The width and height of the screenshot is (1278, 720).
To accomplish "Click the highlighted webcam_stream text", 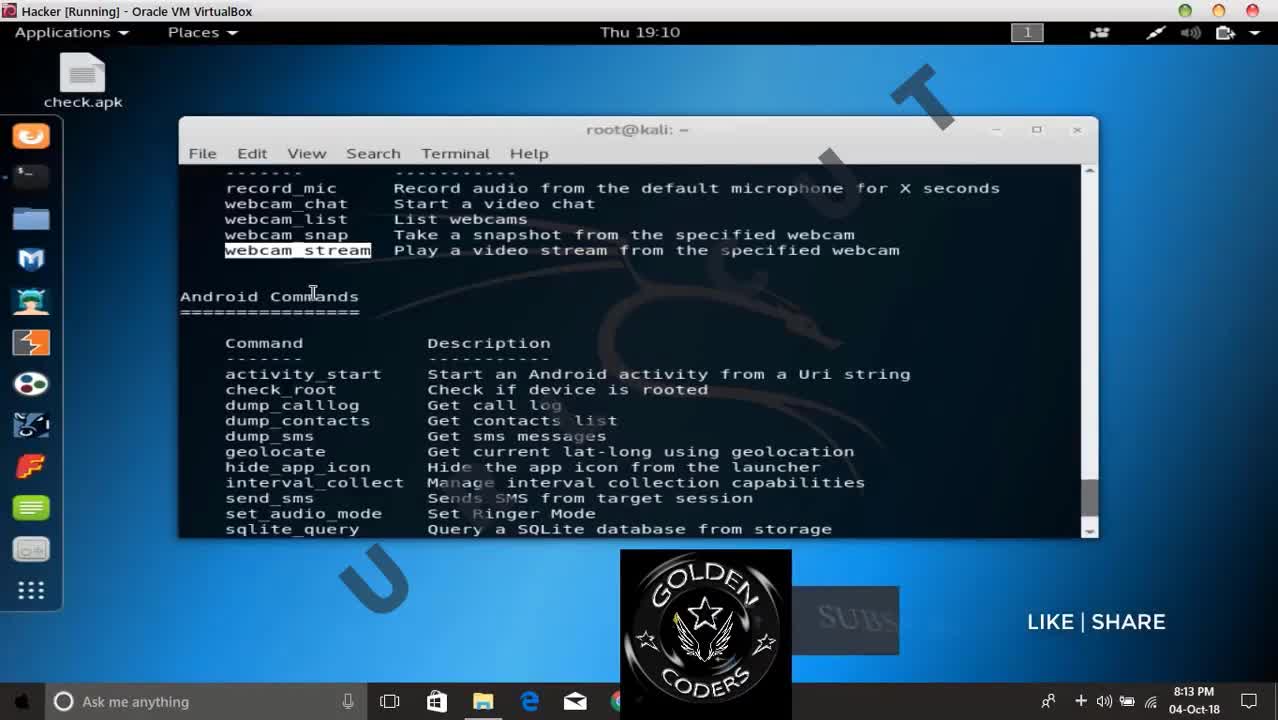I will [x=298, y=250].
